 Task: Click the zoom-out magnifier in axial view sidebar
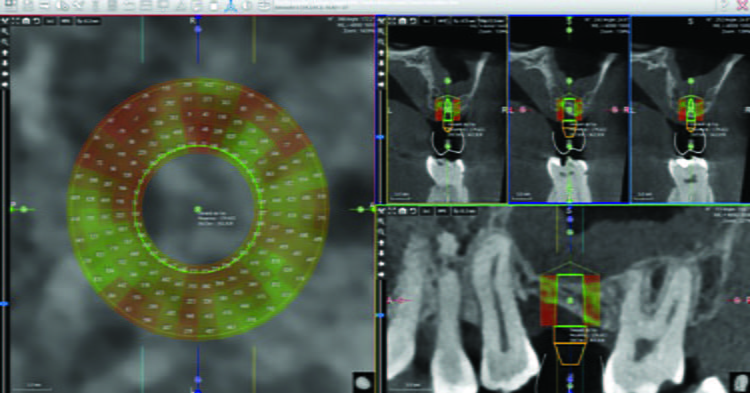(x=5, y=42)
